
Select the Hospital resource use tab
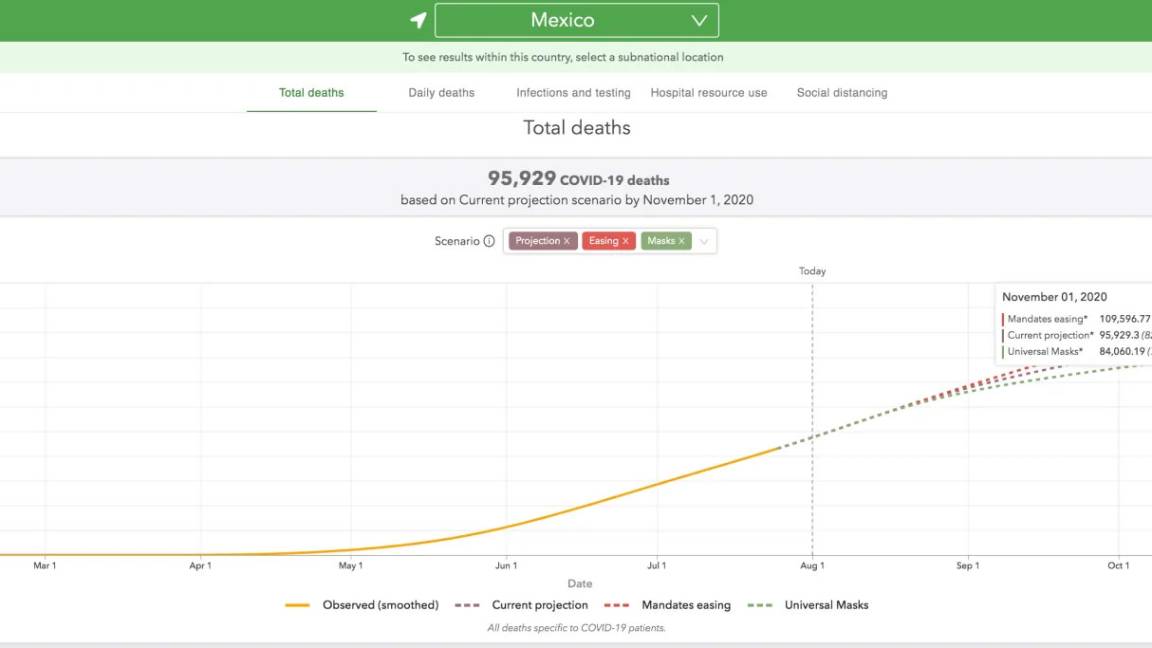point(708,93)
